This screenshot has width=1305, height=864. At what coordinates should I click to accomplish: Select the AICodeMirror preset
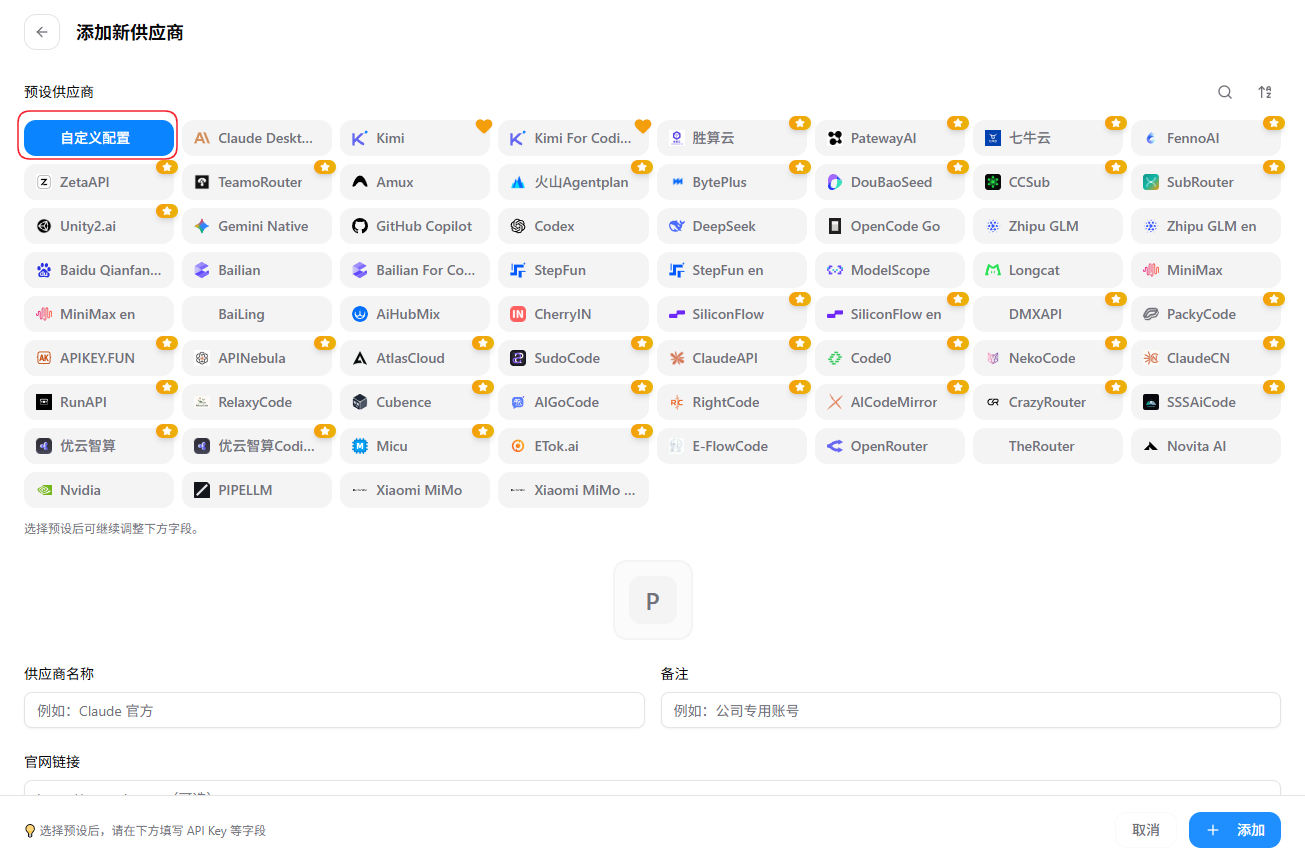[890, 402]
